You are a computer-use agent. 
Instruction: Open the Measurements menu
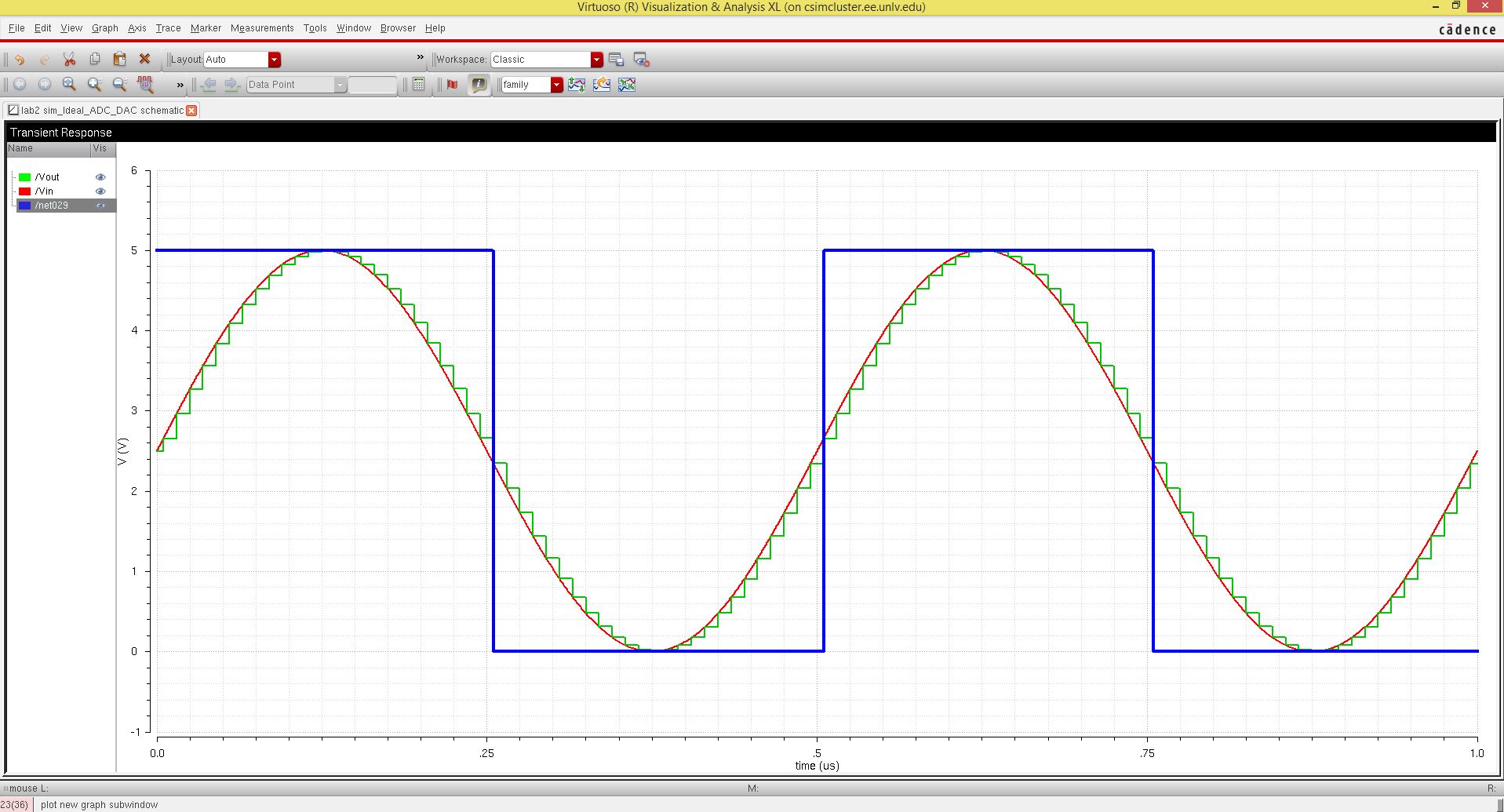pos(261,28)
